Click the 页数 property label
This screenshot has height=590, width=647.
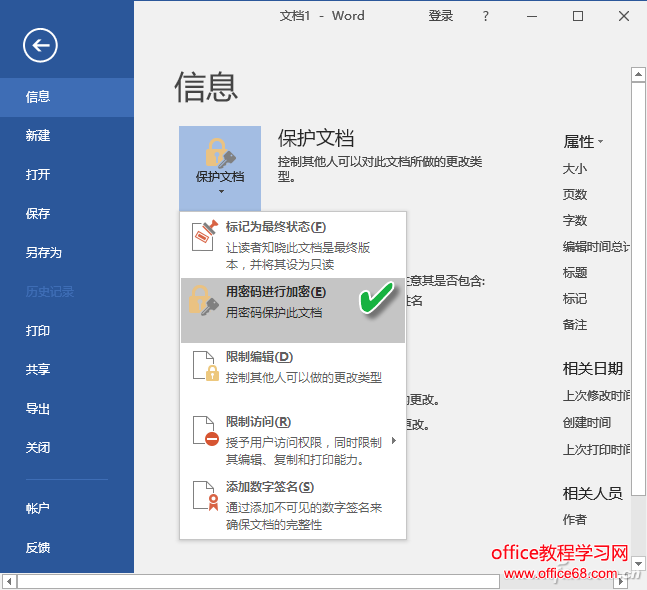tap(575, 194)
